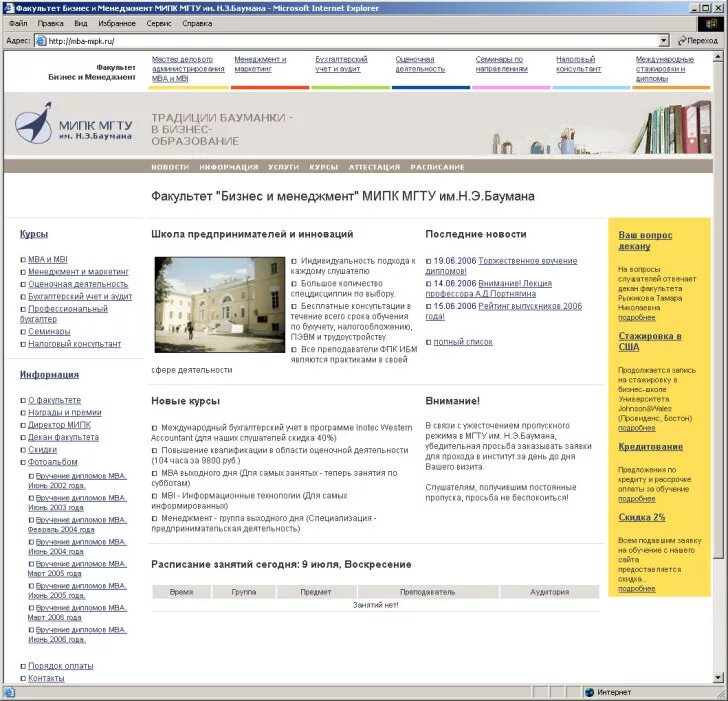The width and height of the screenshot is (728, 701).
Task: Open the Награды и премии link
Action: tap(65, 412)
